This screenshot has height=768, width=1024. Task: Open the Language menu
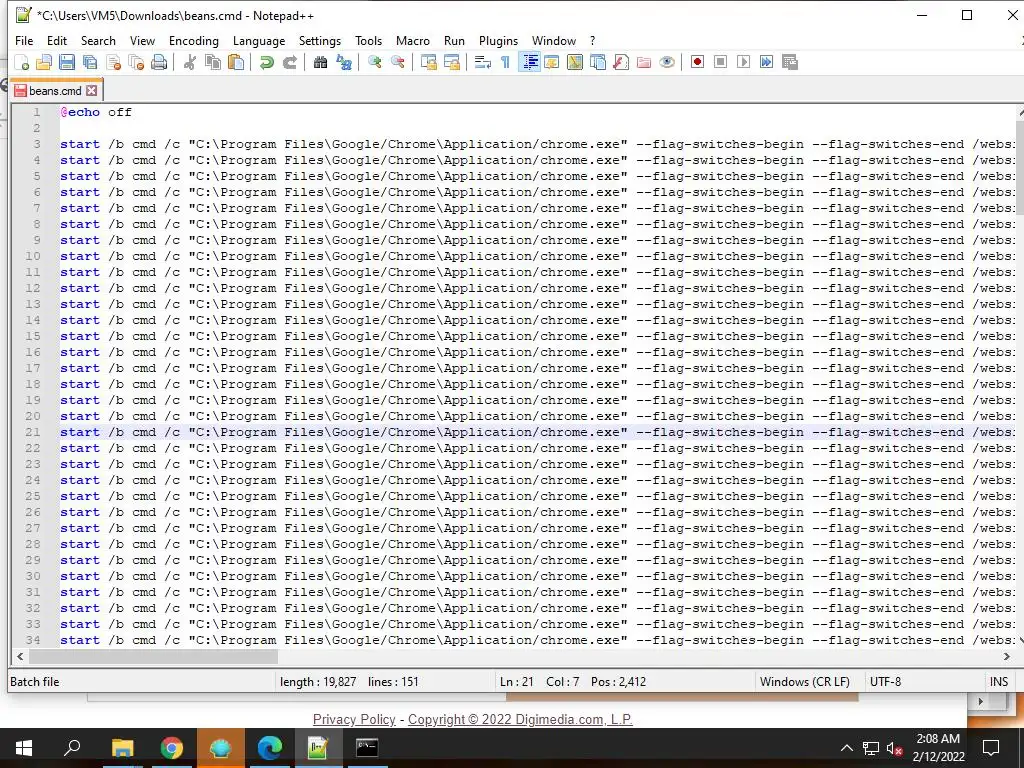coord(259,40)
